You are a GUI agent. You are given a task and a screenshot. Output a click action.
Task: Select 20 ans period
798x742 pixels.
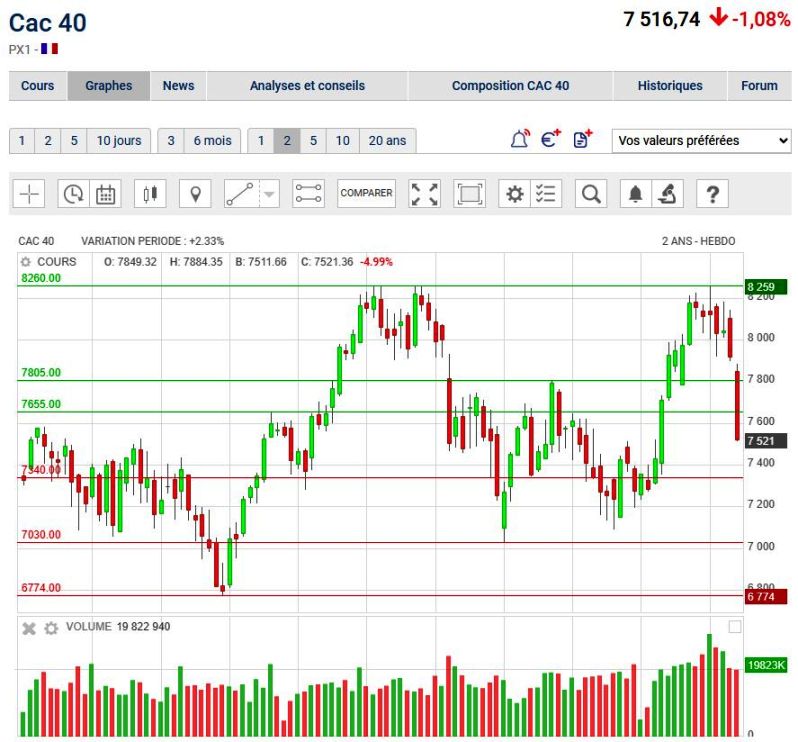(387, 140)
